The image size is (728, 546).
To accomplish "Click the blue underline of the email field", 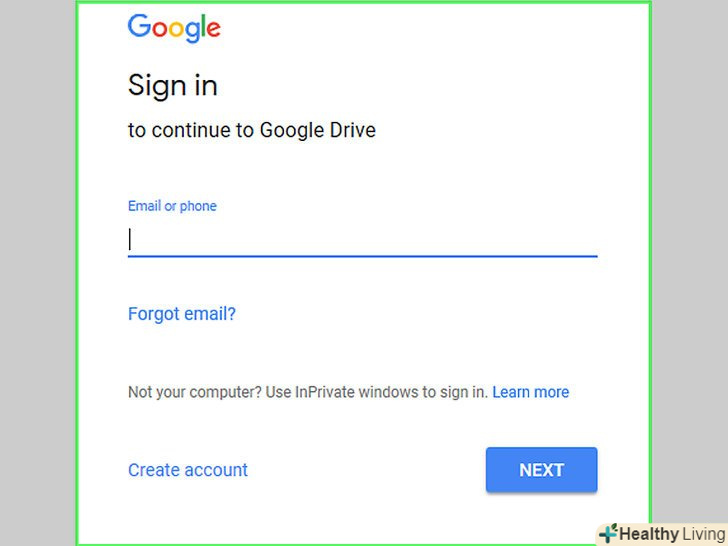I will tap(363, 256).
